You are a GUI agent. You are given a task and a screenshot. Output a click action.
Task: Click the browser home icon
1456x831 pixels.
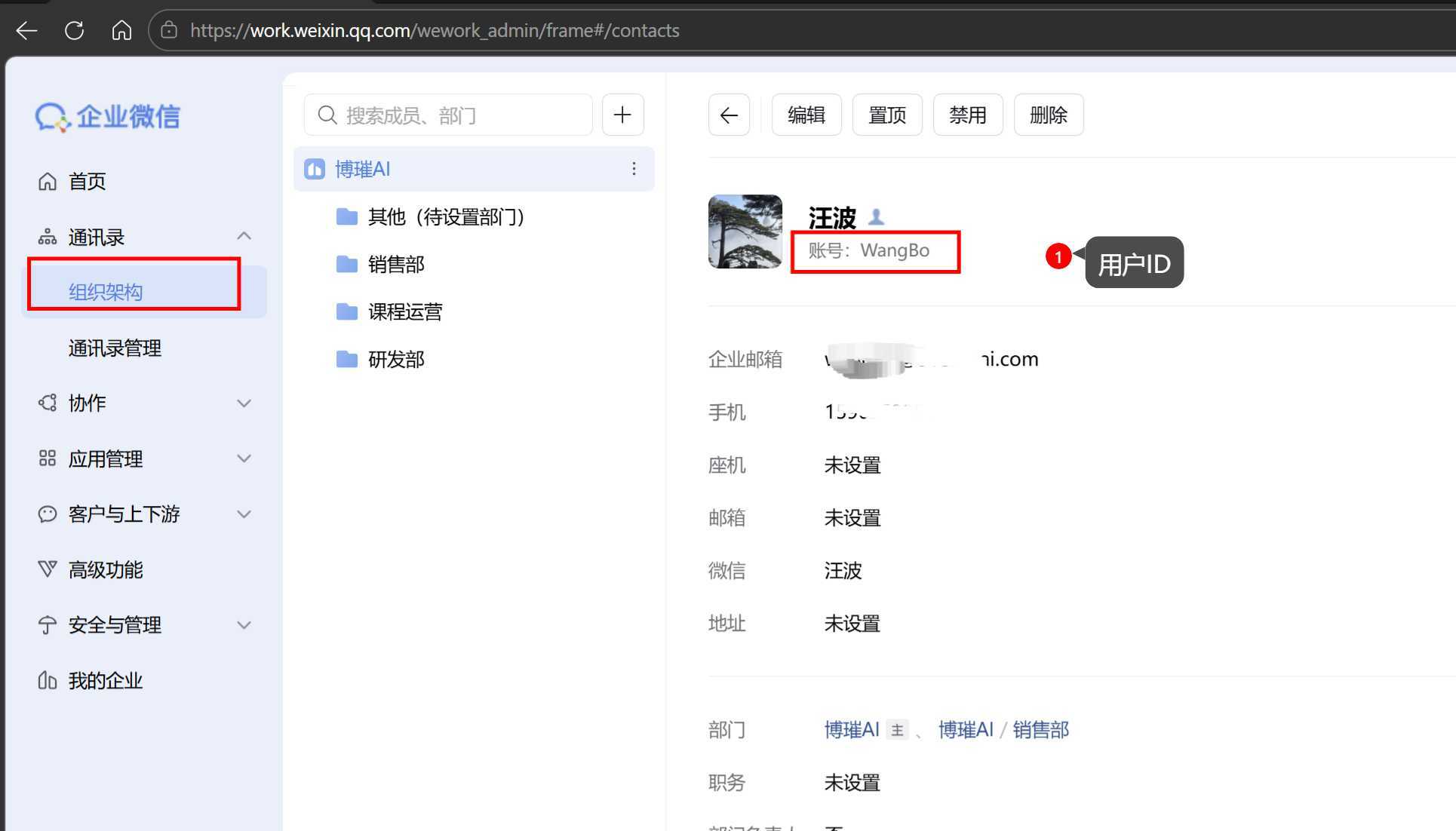coord(121,30)
